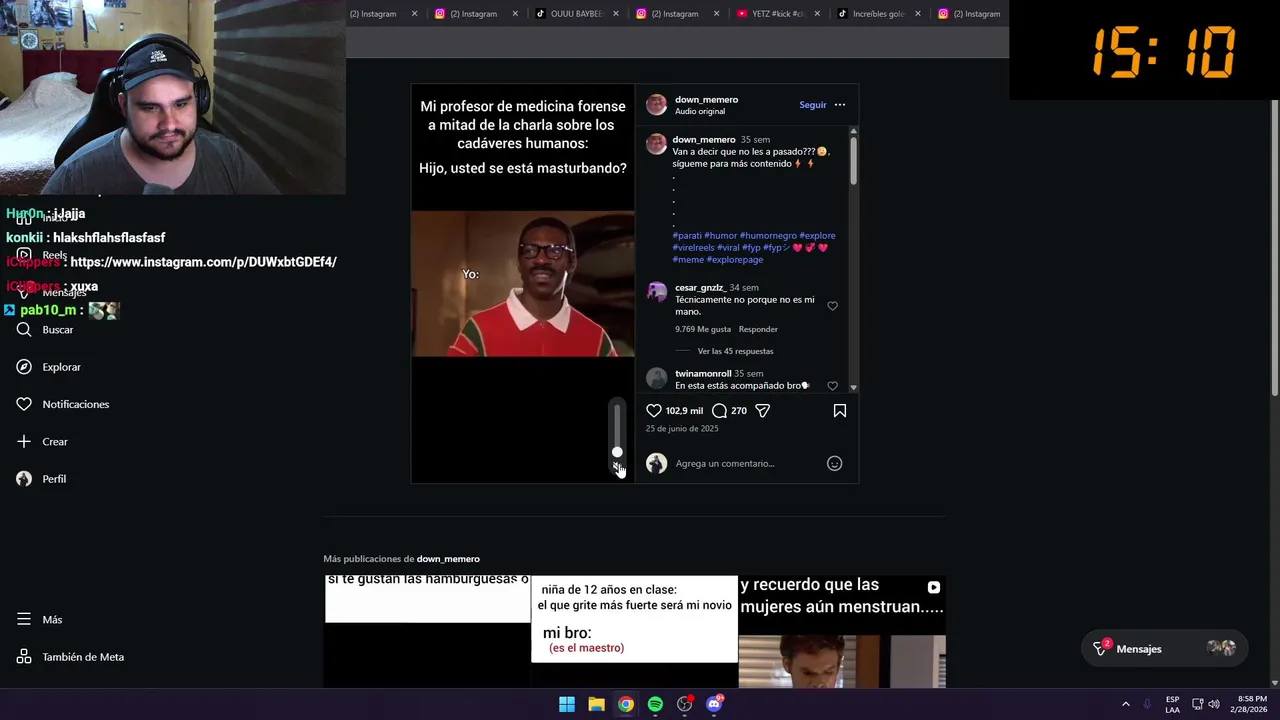Click the page's vertical scrollbar thumb

tap(1274, 248)
